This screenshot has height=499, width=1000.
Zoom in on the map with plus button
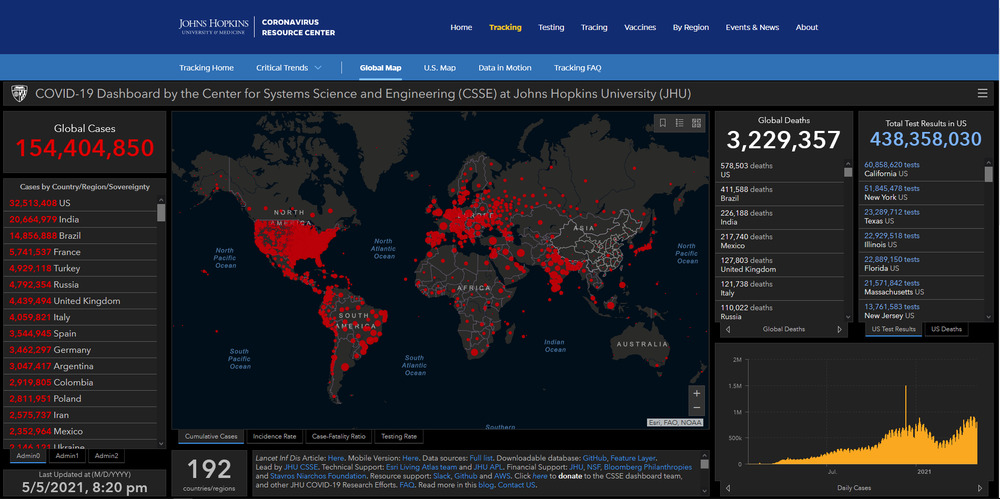[x=696, y=393]
